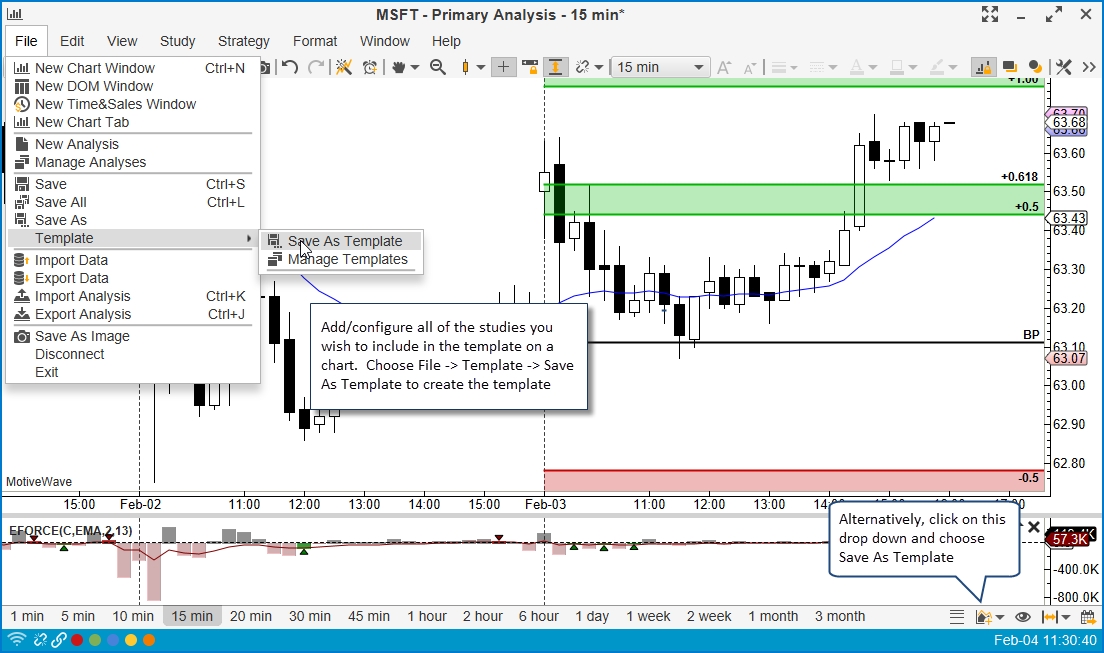This screenshot has width=1104, height=653.
Task: Switch to 1 week bar size
Action: pyautogui.click(x=648, y=616)
